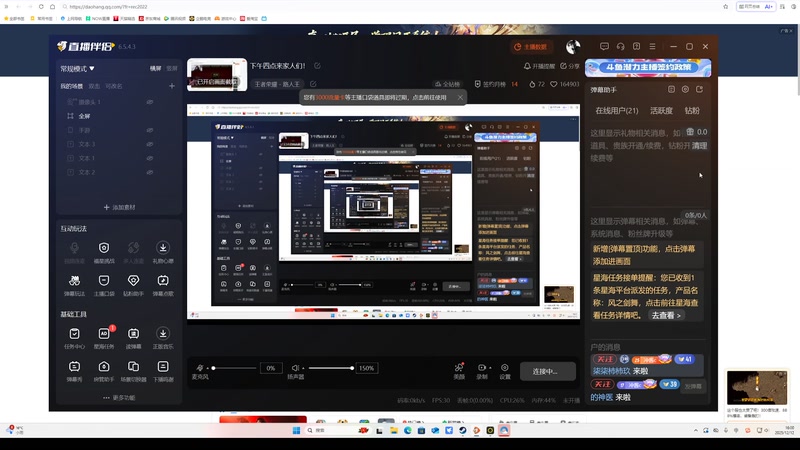
Task: Click the user avatar in title bar
Action: click(572, 46)
